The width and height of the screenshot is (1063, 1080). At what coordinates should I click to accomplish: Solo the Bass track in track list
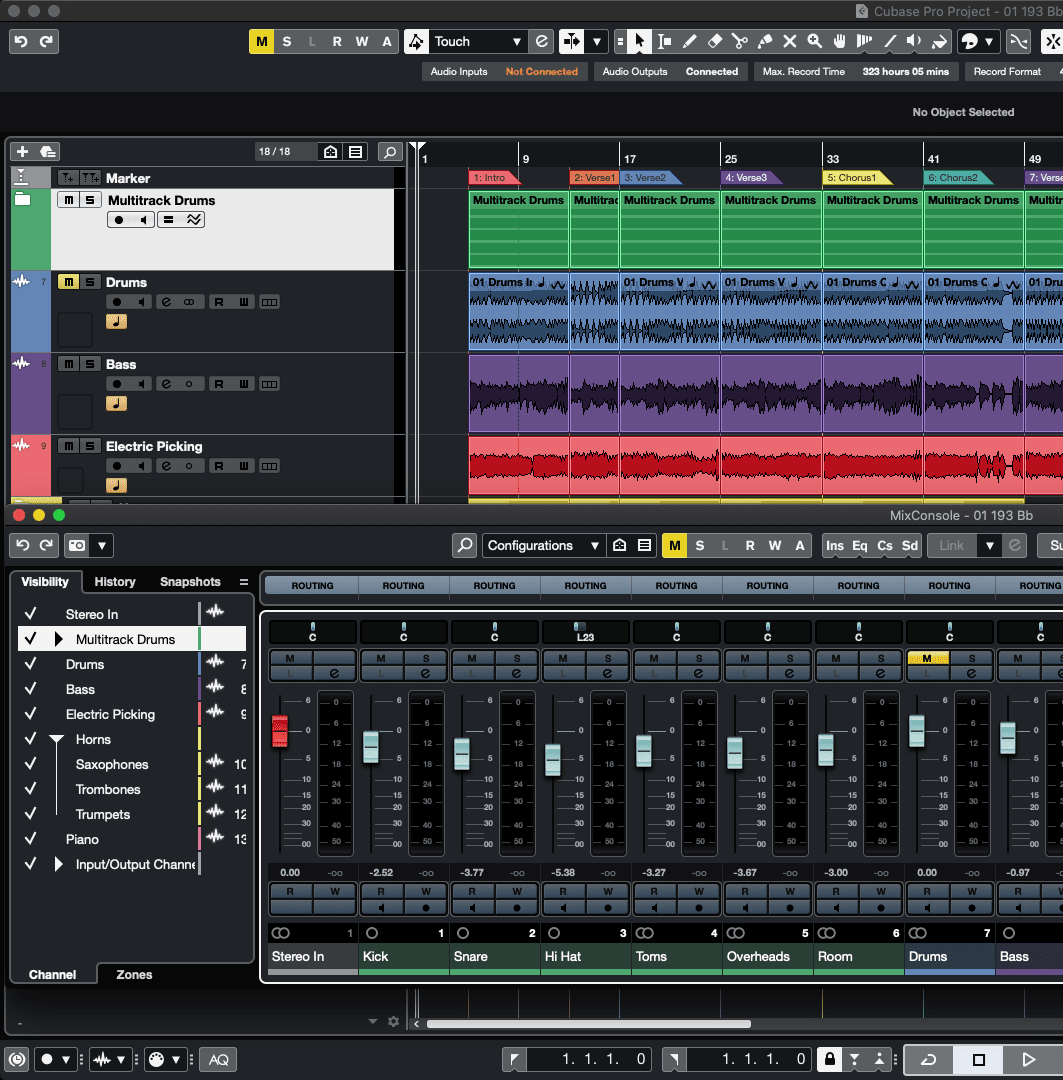point(90,364)
